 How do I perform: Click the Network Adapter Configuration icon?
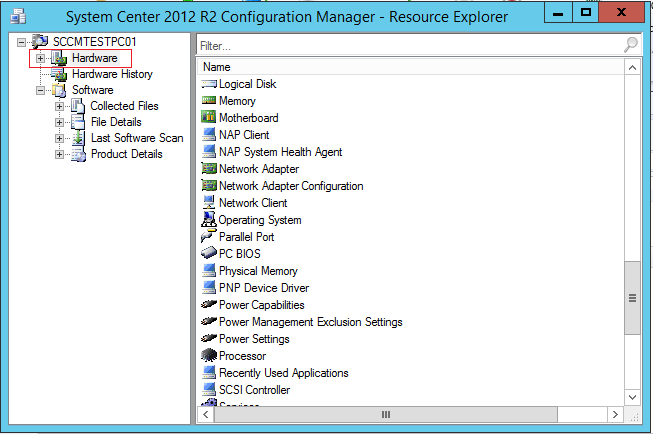pyautogui.click(x=209, y=185)
